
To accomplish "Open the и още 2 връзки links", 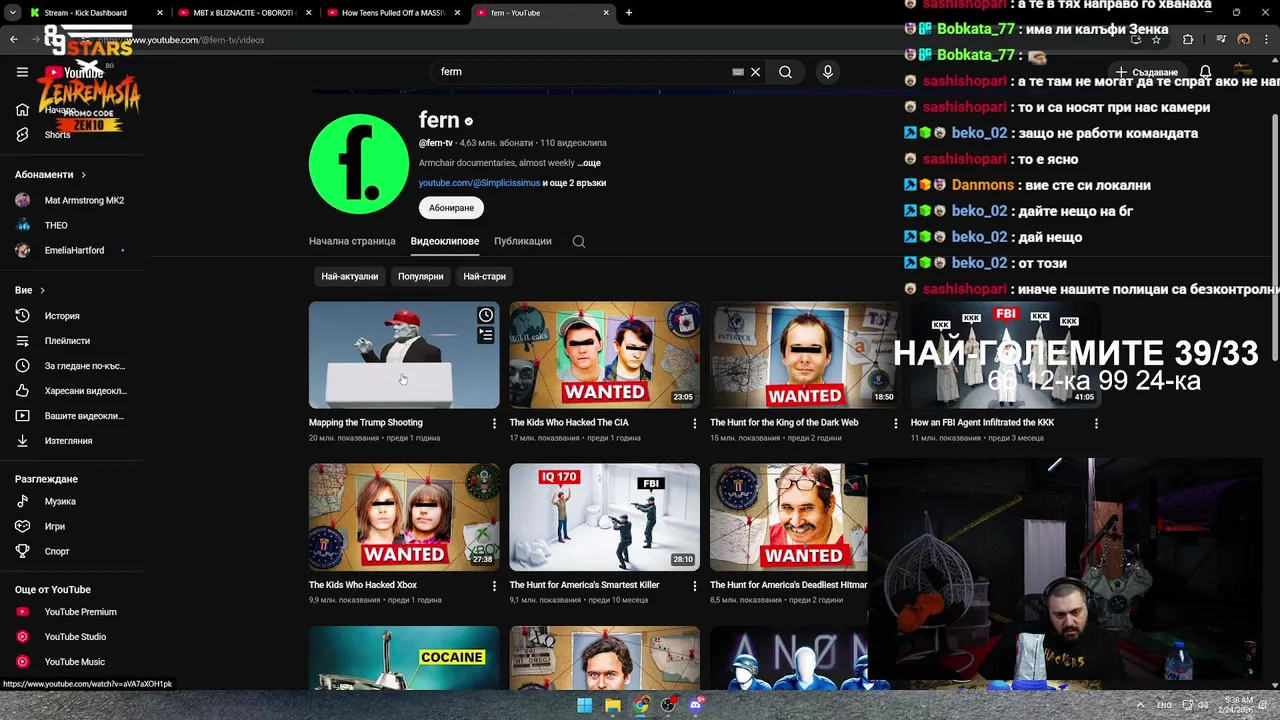I will coord(574,183).
